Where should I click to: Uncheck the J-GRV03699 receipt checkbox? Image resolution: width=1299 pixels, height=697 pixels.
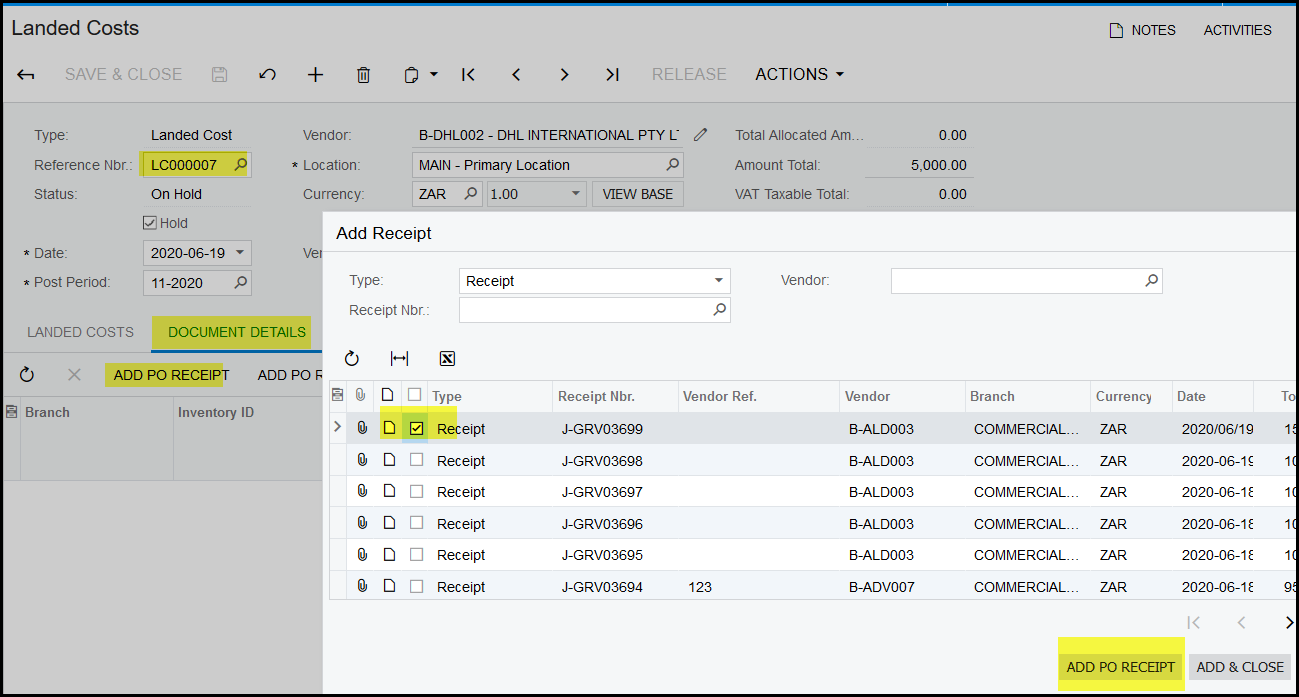pos(417,429)
